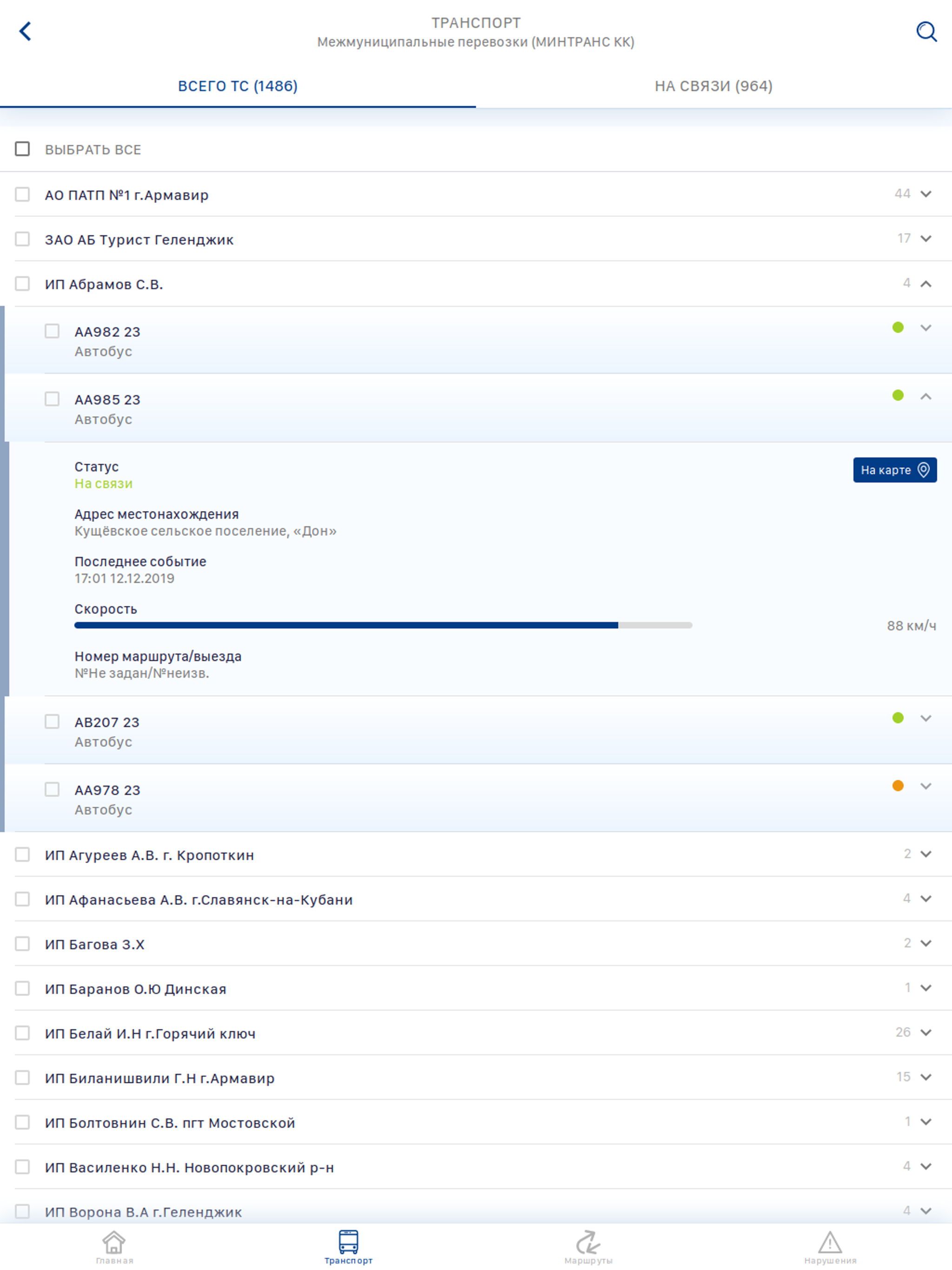Expand ИП Багова З.Х group
This screenshot has height=1270, width=952.
point(926,943)
